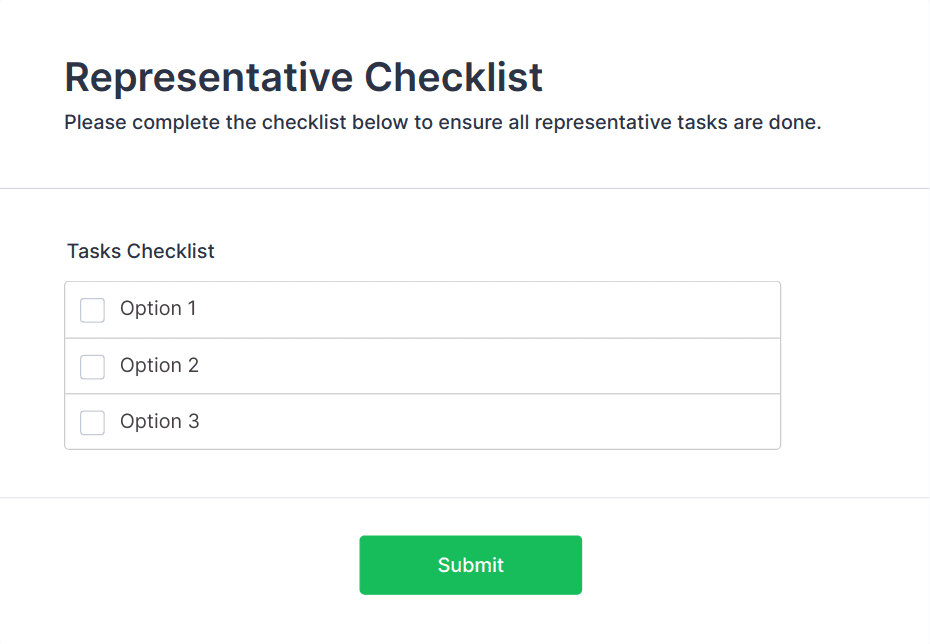Image resolution: width=930 pixels, height=644 pixels.
Task: Click the Submit button
Action: point(470,565)
